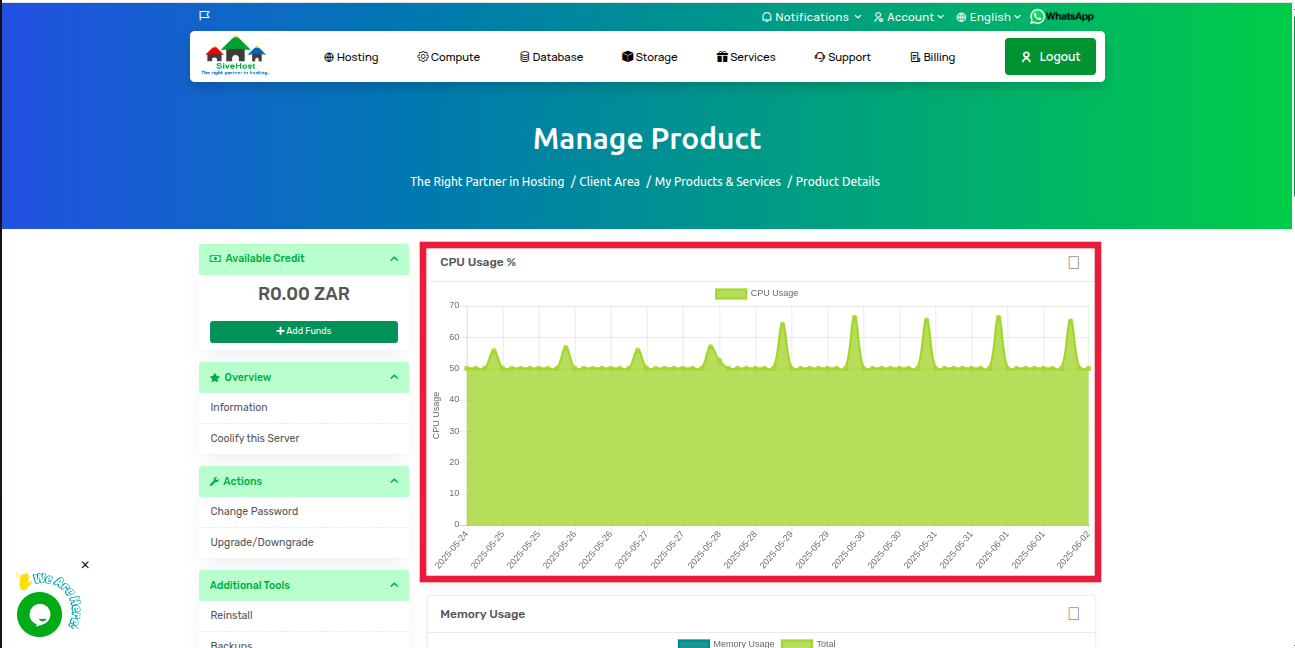Close the chat widget with the X
Image resolution: width=1295 pixels, height=648 pixels.
coord(85,565)
